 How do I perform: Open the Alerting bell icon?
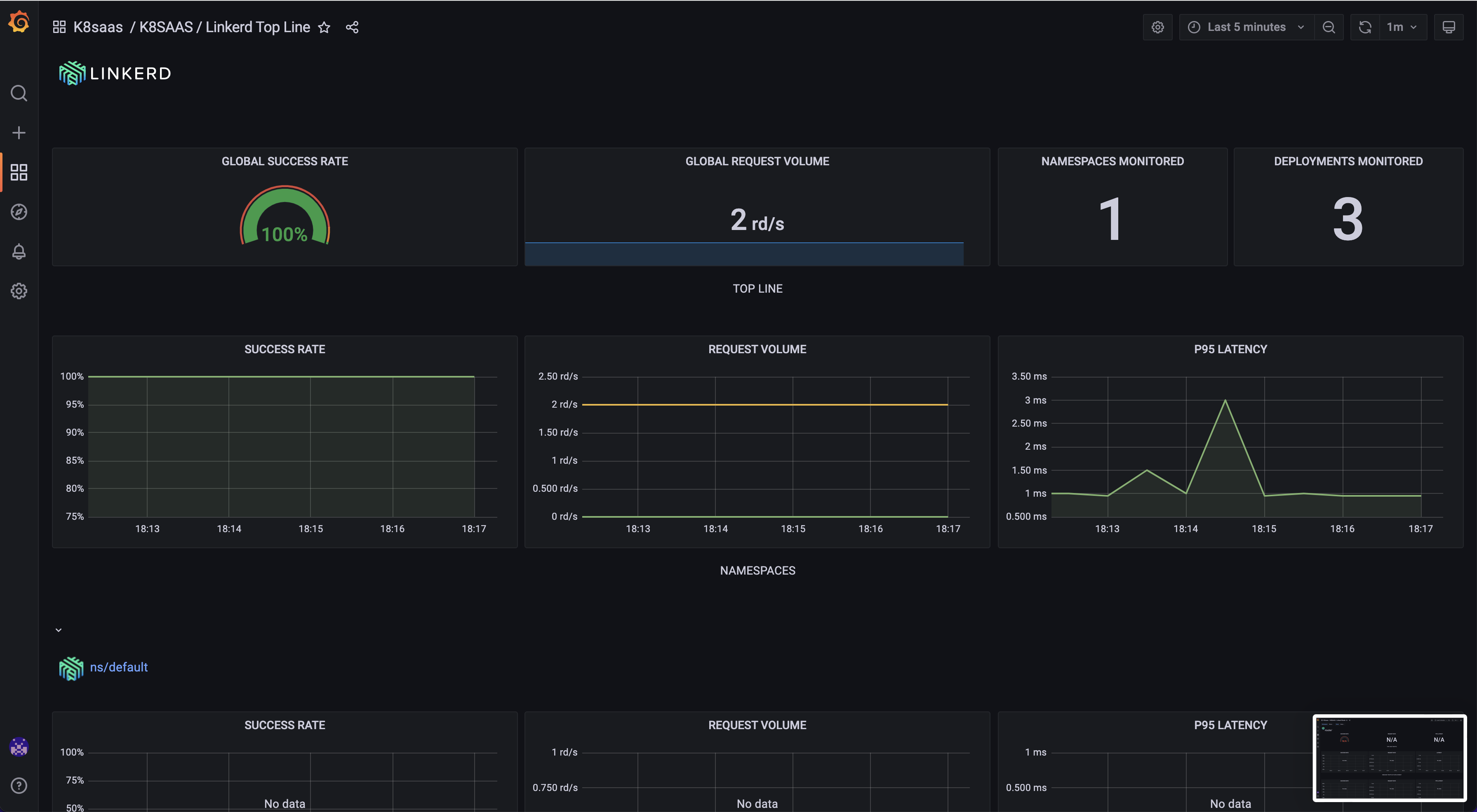(x=19, y=251)
